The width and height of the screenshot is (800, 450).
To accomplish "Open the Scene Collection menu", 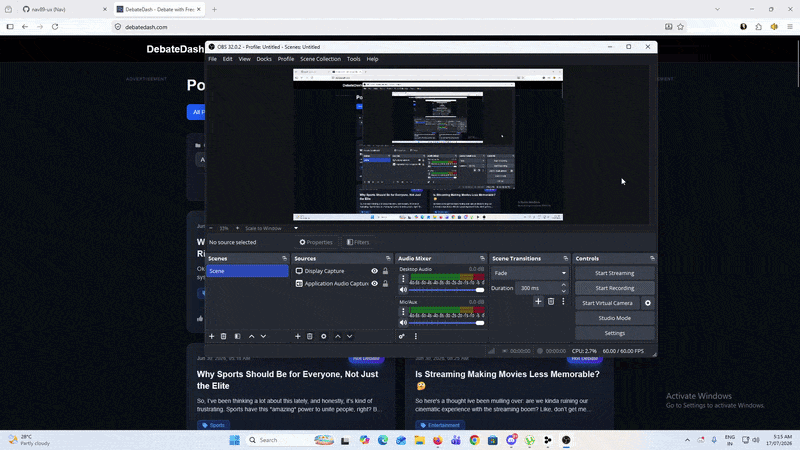I will pyautogui.click(x=320, y=59).
